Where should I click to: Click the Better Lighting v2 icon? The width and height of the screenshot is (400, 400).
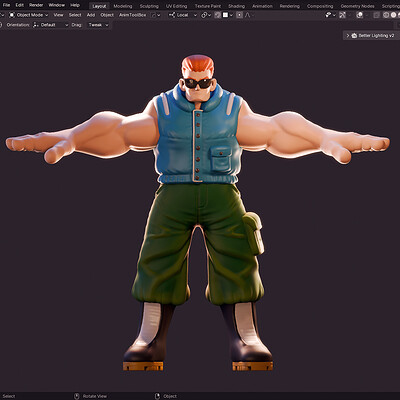[354, 36]
